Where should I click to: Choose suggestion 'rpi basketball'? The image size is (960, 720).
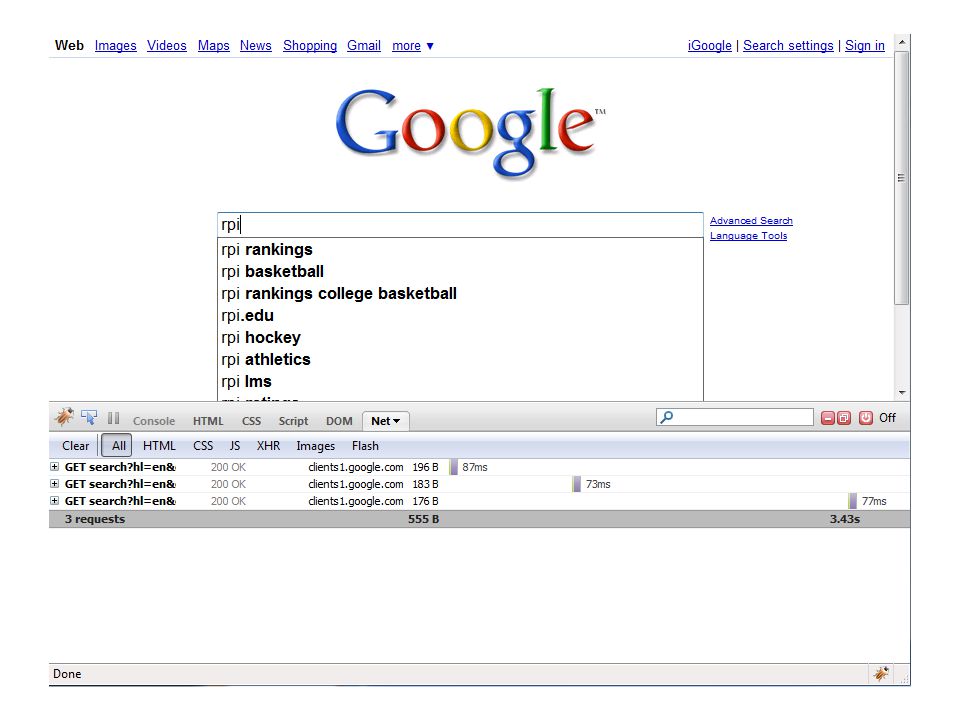click(x=460, y=272)
